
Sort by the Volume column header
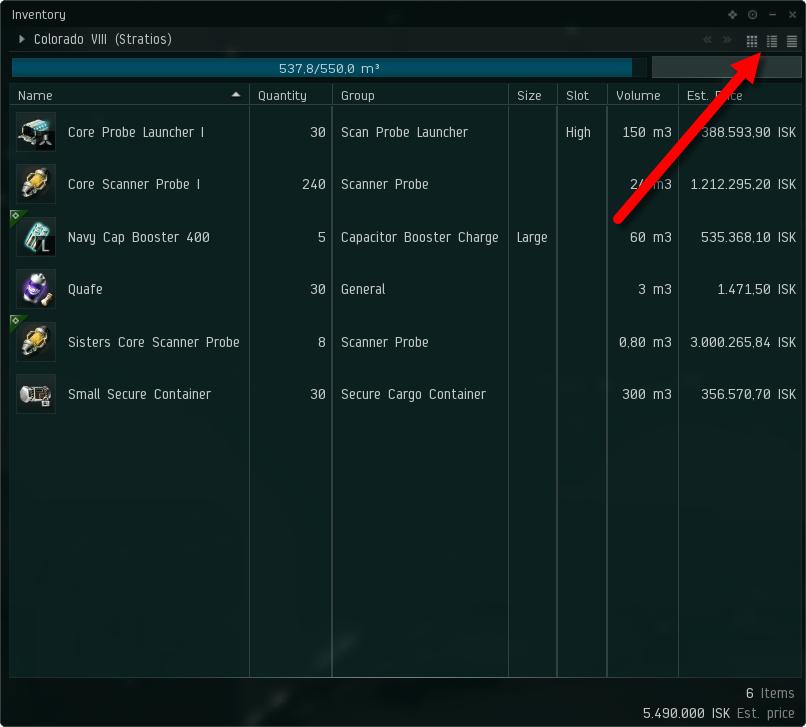(x=638, y=96)
